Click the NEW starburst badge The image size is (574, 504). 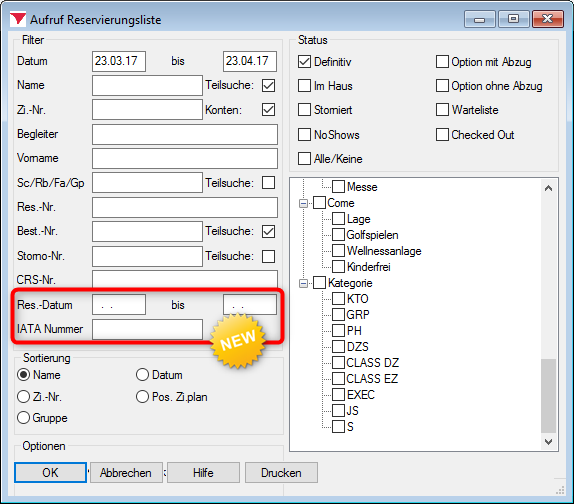coord(238,340)
